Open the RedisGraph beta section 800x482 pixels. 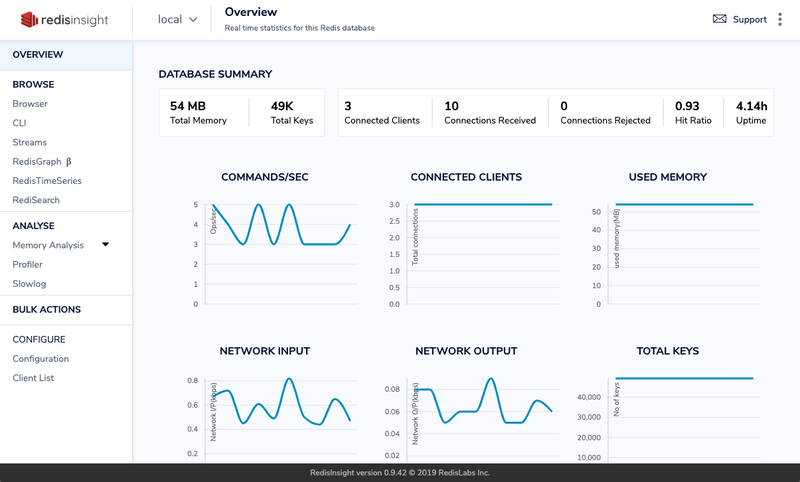[42, 161]
